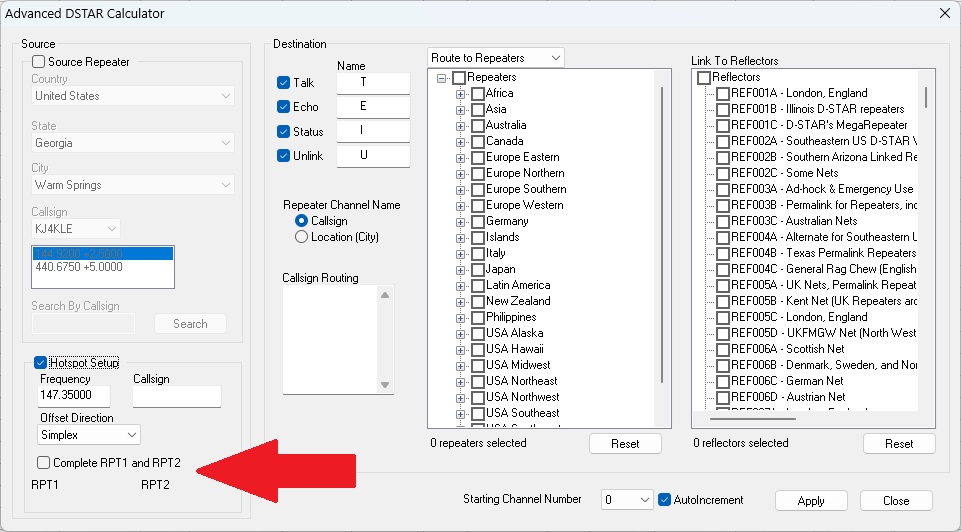Check REF003C Australian Nets reflector
This screenshot has width=961, height=532.
click(x=723, y=222)
